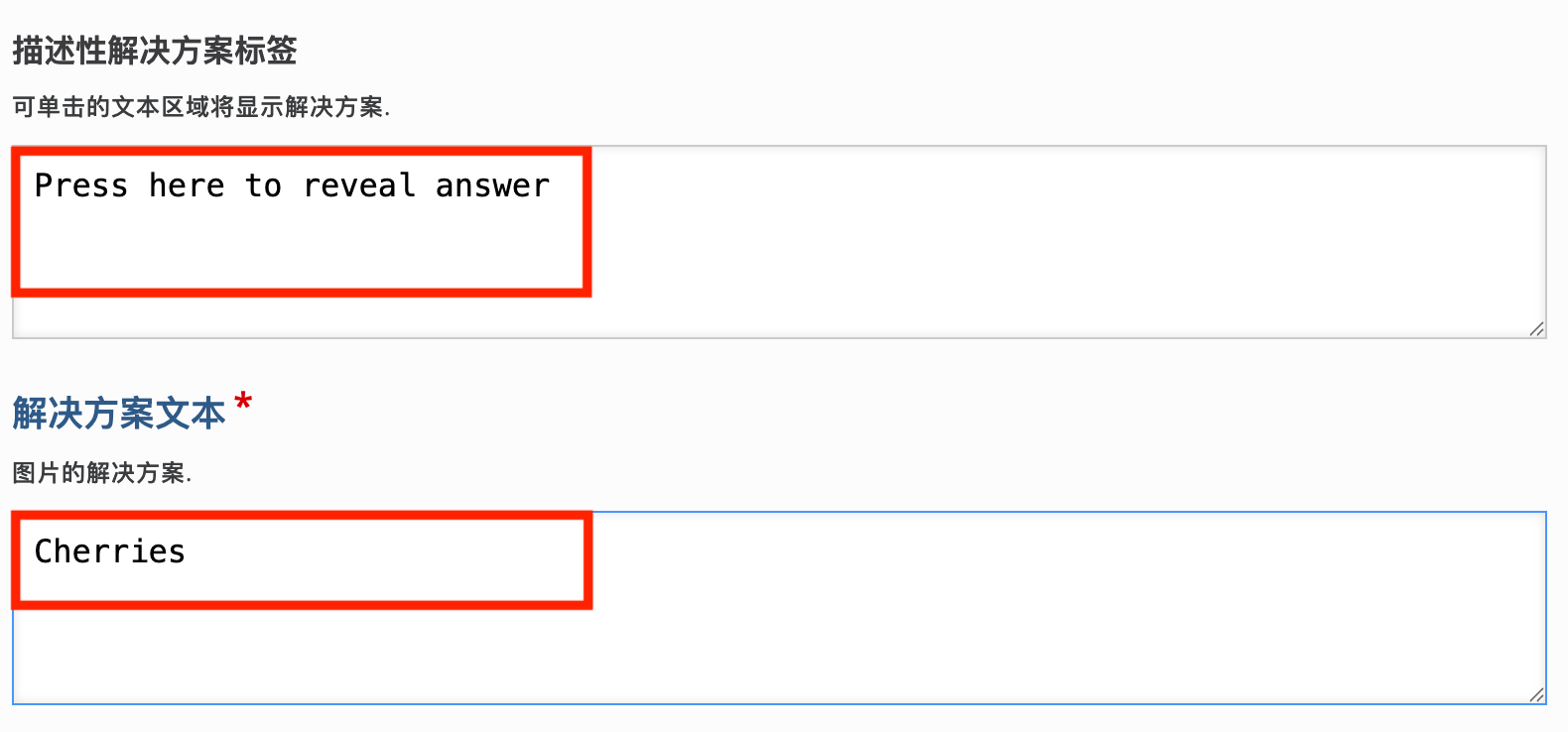Click the help text 图片的解决方案
Image resolution: width=1568 pixels, height=732 pixels.
101,473
